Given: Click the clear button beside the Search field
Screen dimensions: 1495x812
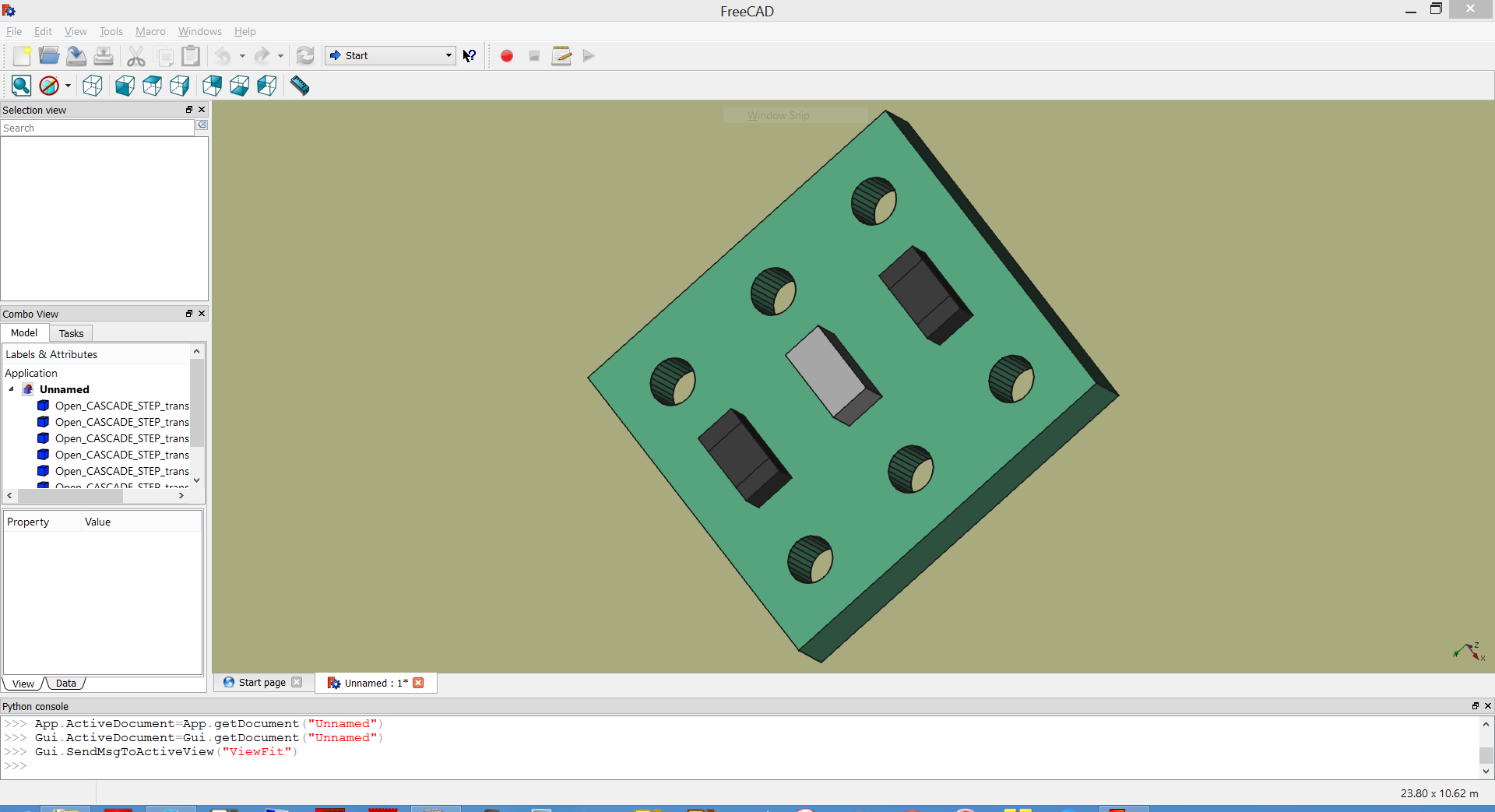Looking at the screenshot, I should click(x=202, y=125).
